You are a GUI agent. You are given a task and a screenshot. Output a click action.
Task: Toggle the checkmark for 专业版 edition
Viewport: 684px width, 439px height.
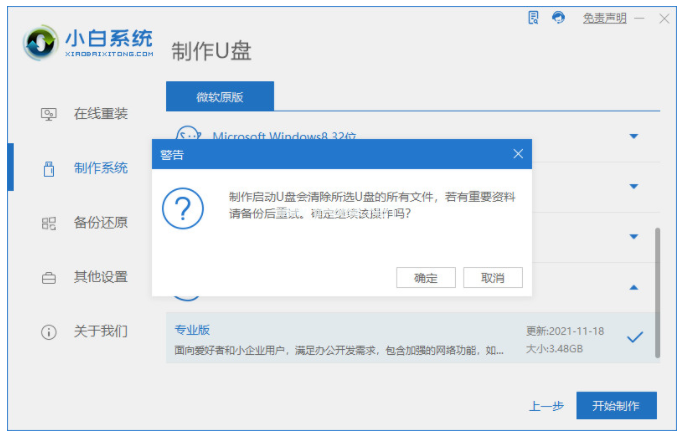pyautogui.click(x=634, y=338)
